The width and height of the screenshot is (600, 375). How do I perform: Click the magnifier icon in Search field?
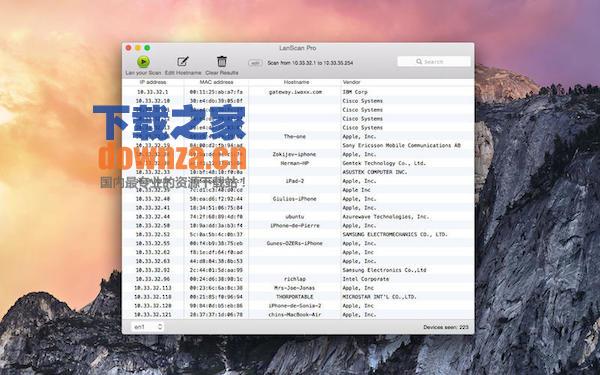419,61
